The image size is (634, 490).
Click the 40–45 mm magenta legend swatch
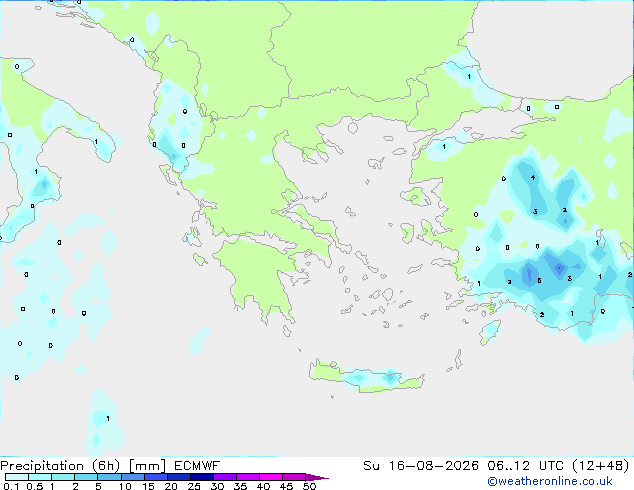[271, 477]
